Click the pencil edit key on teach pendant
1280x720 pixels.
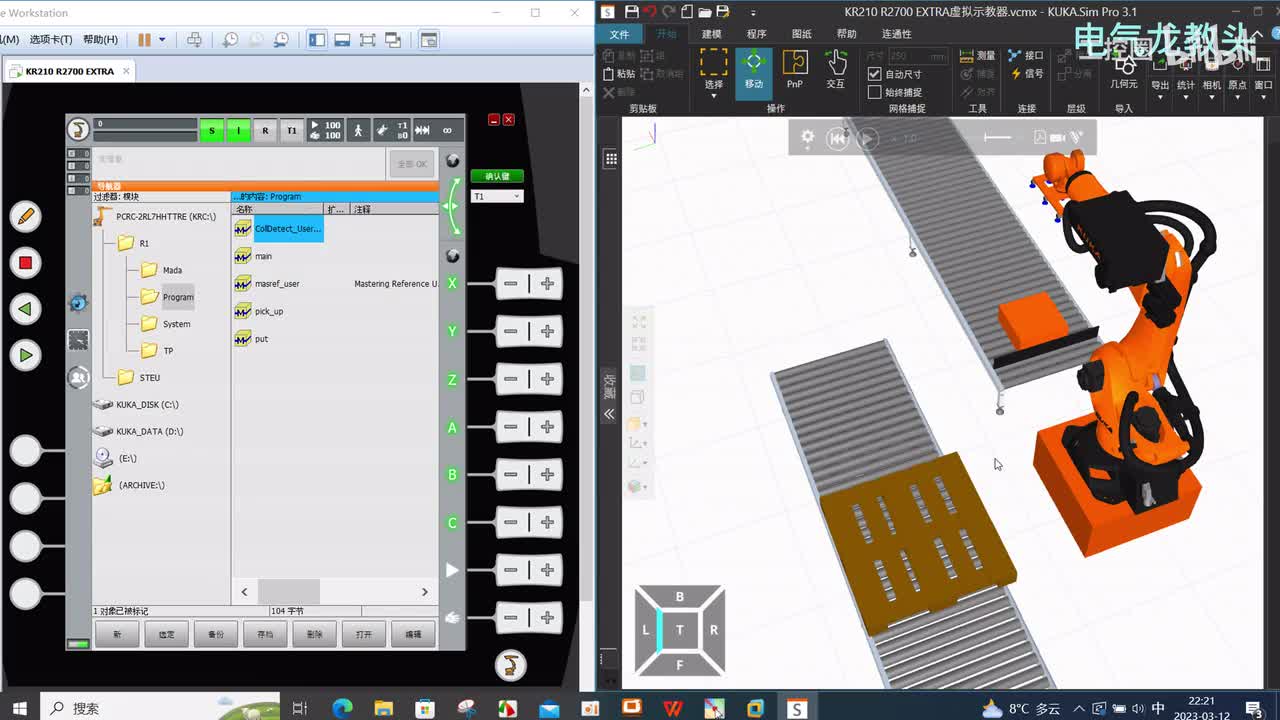coord(26,215)
